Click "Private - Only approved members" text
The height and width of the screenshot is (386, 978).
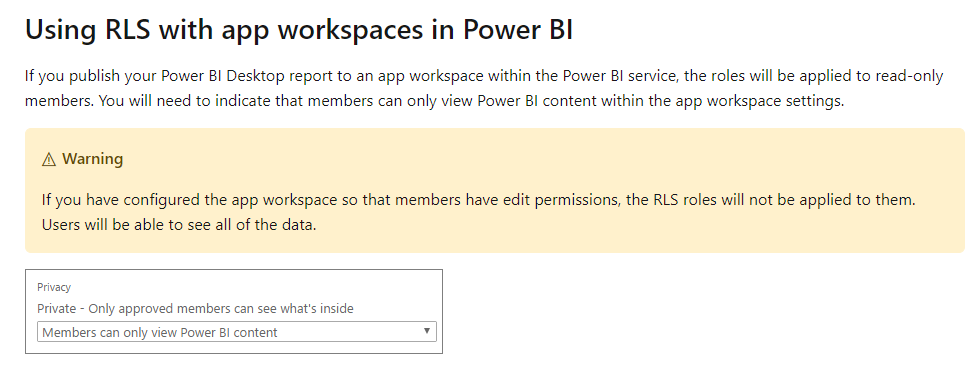pos(195,308)
